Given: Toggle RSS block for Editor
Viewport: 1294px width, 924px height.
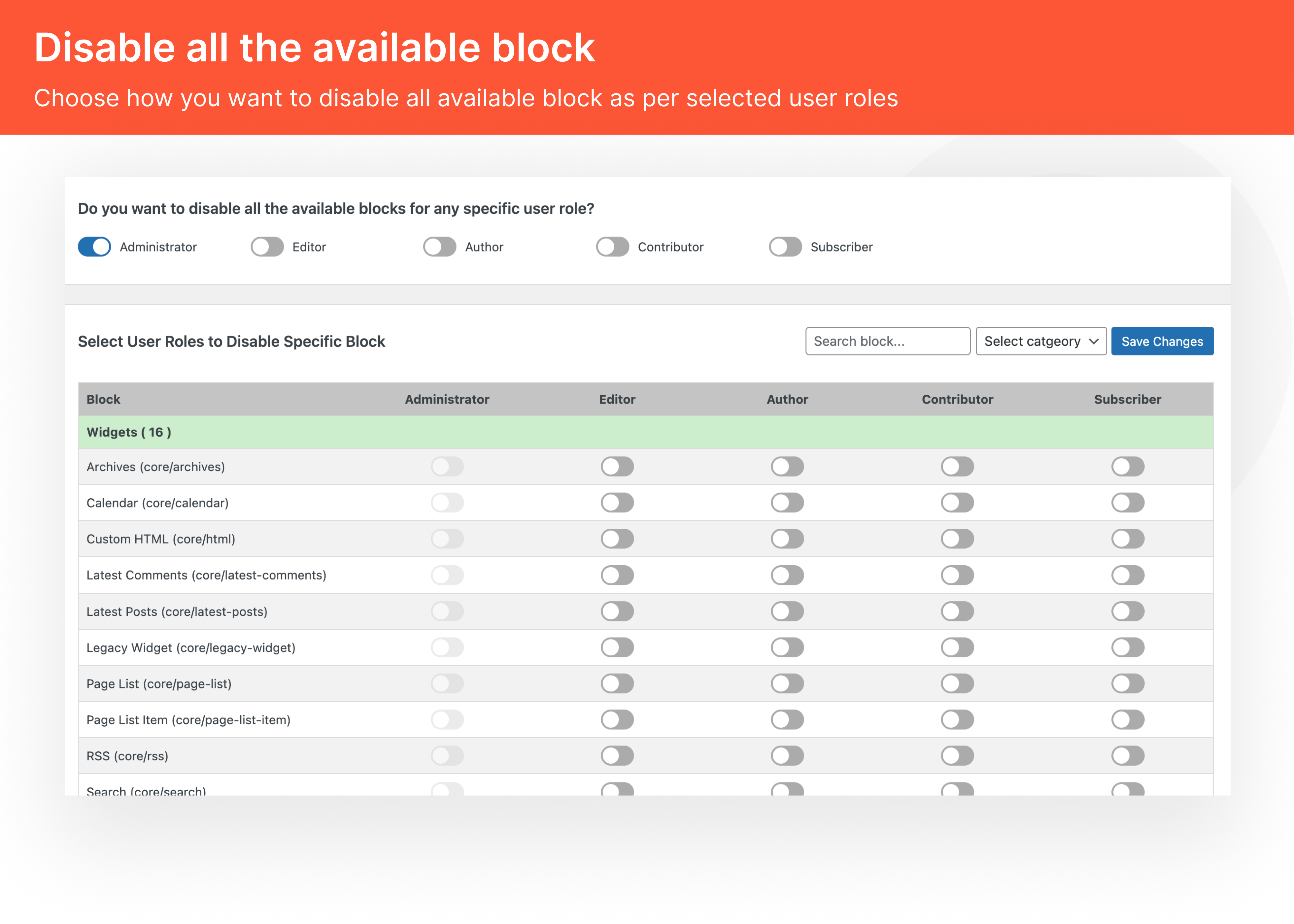Looking at the screenshot, I should (x=617, y=756).
